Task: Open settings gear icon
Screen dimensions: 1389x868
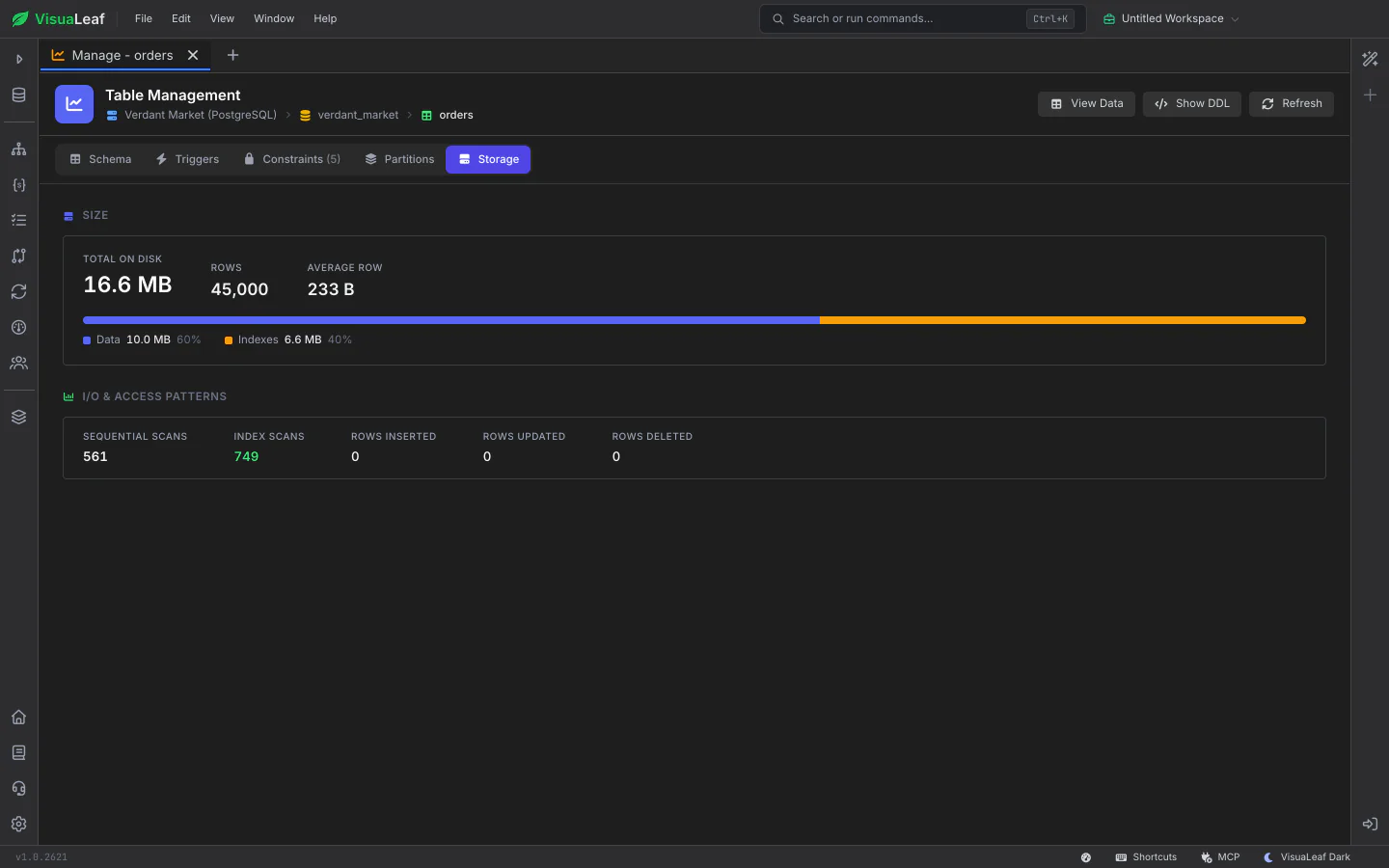Action: [18, 825]
